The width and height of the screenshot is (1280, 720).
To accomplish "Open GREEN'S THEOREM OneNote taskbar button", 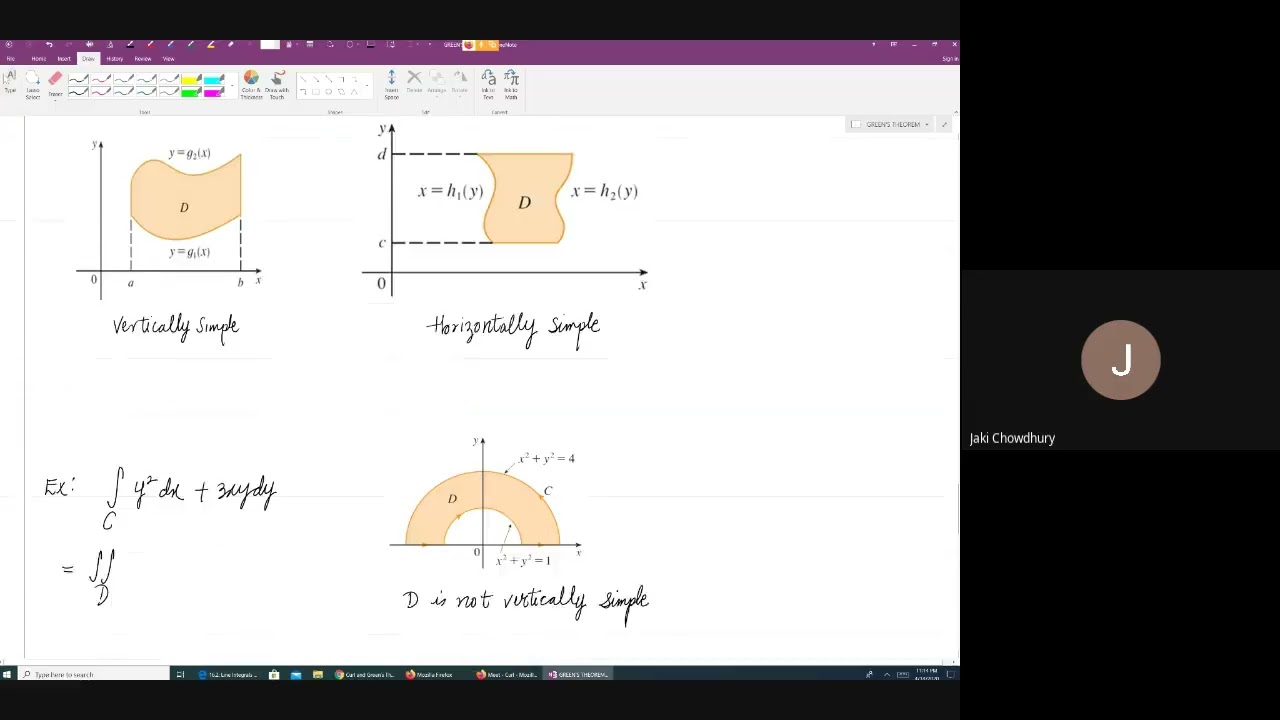I will tap(578, 675).
